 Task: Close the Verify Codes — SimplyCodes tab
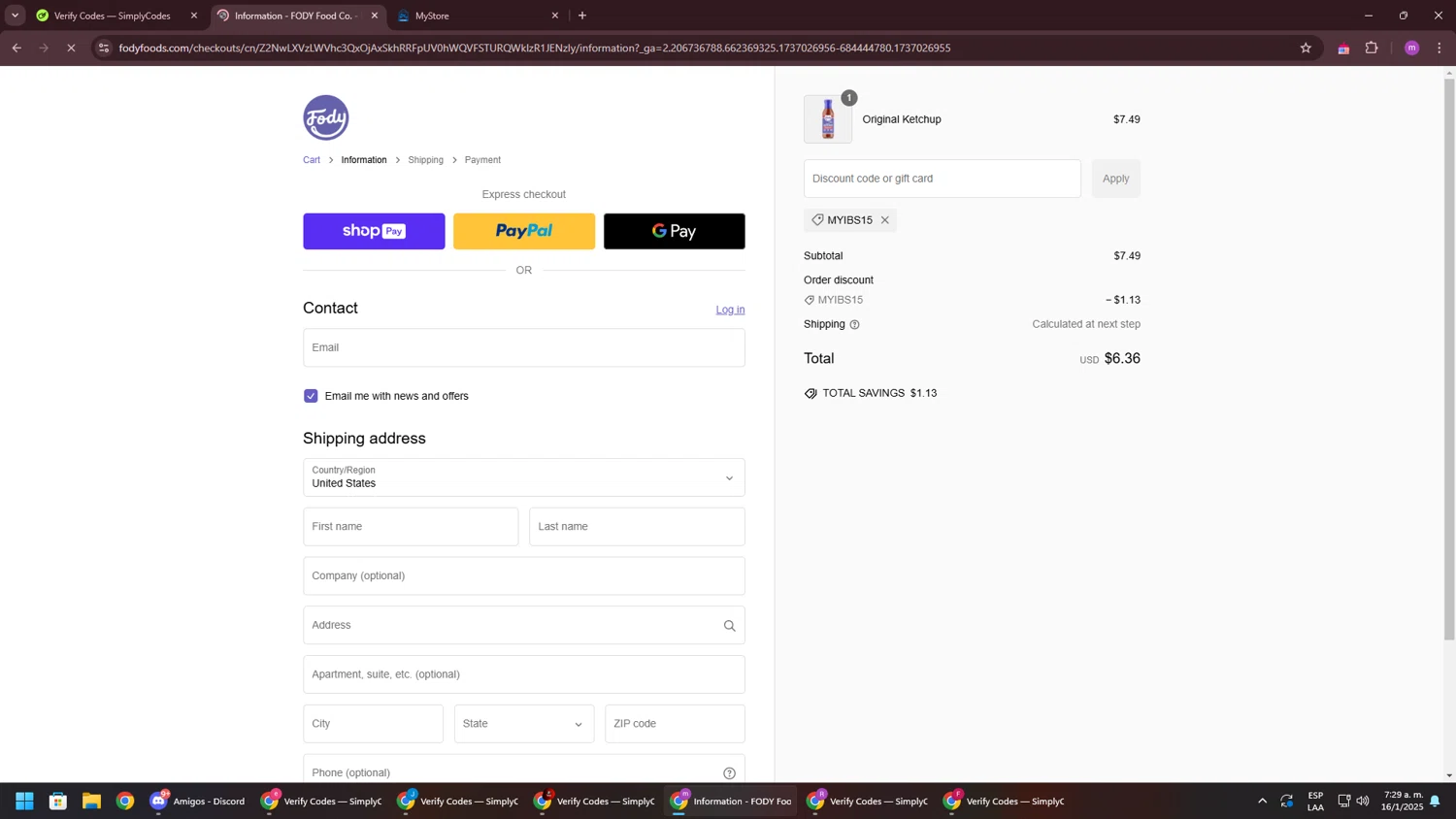pos(193,16)
